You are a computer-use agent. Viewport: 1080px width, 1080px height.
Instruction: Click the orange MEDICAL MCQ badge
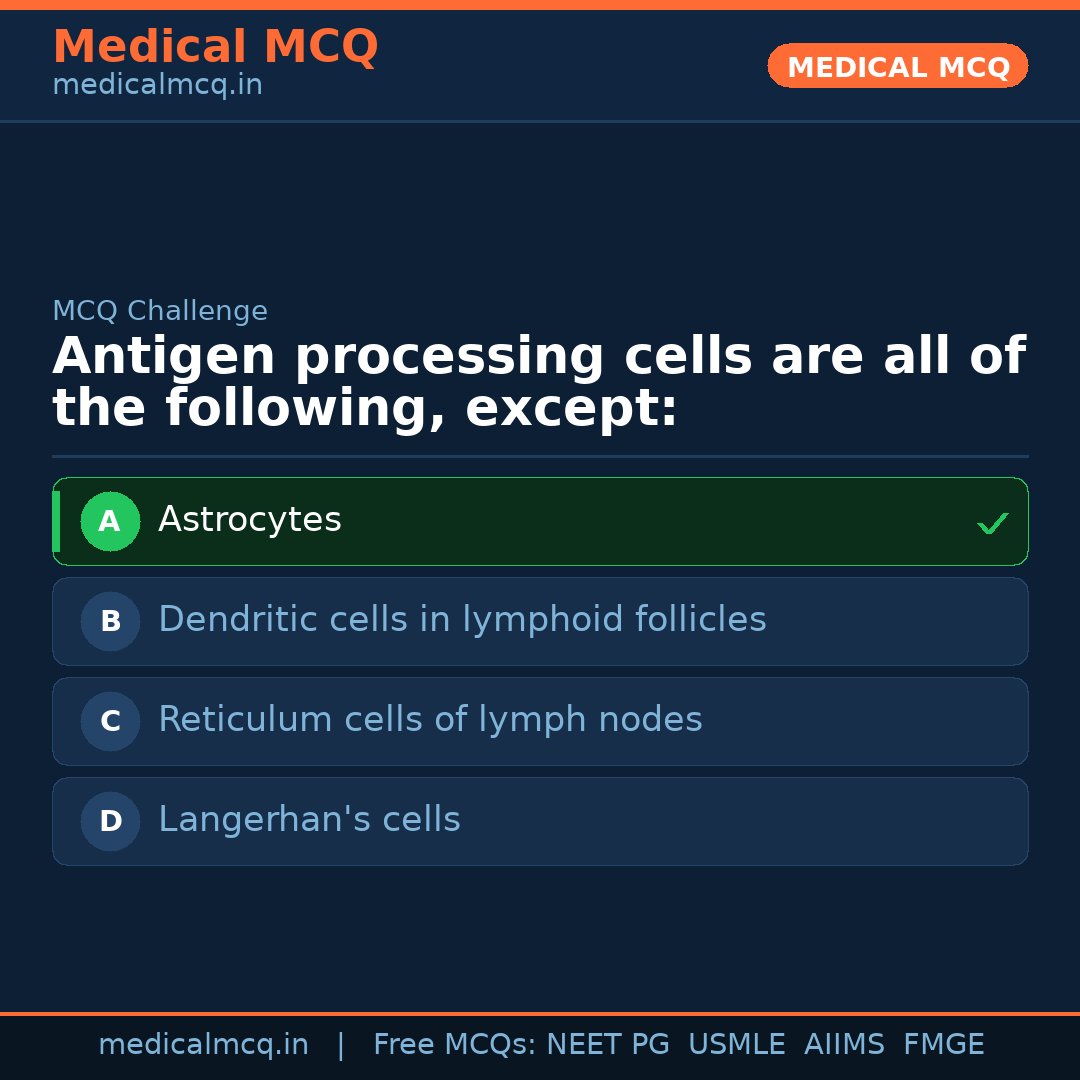click(897, 66)
